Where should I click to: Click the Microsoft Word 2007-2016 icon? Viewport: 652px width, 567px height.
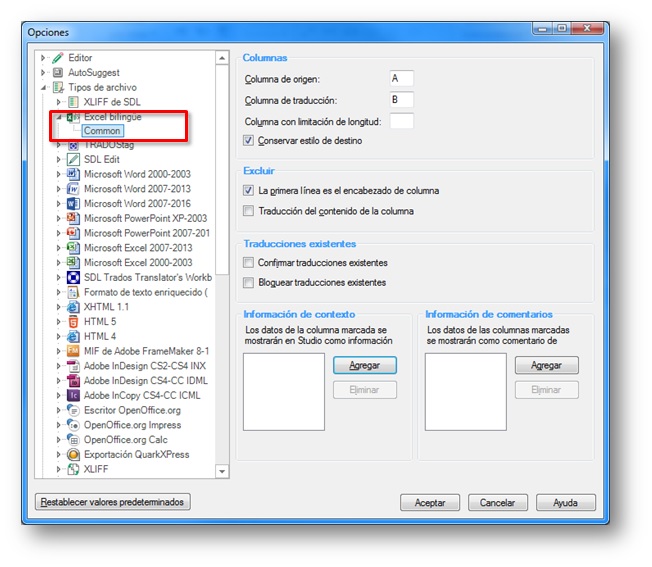click(x=73, y=204)
